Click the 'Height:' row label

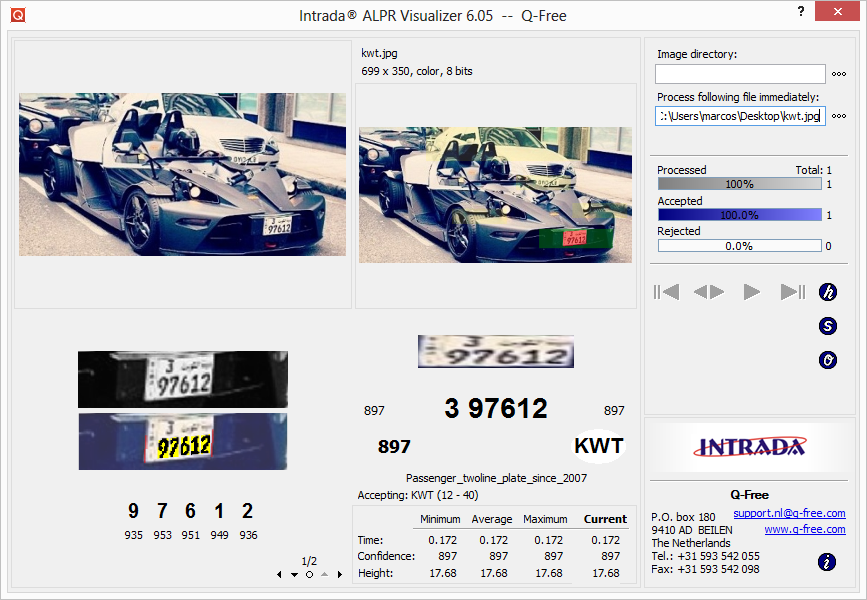pyautogui.click(x=375, y=573)
